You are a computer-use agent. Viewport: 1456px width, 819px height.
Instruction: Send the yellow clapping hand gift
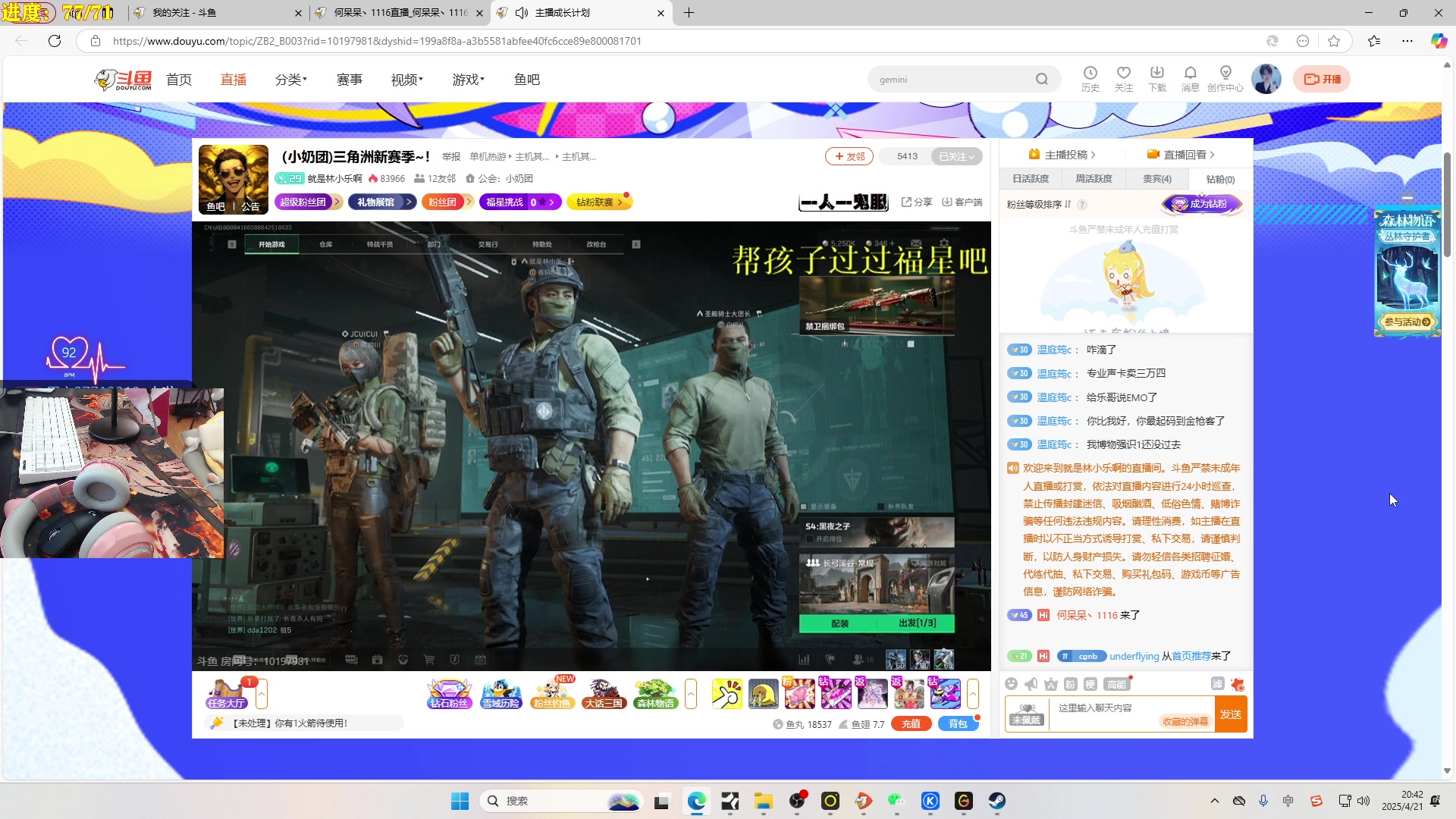click(x=726, y=694)
